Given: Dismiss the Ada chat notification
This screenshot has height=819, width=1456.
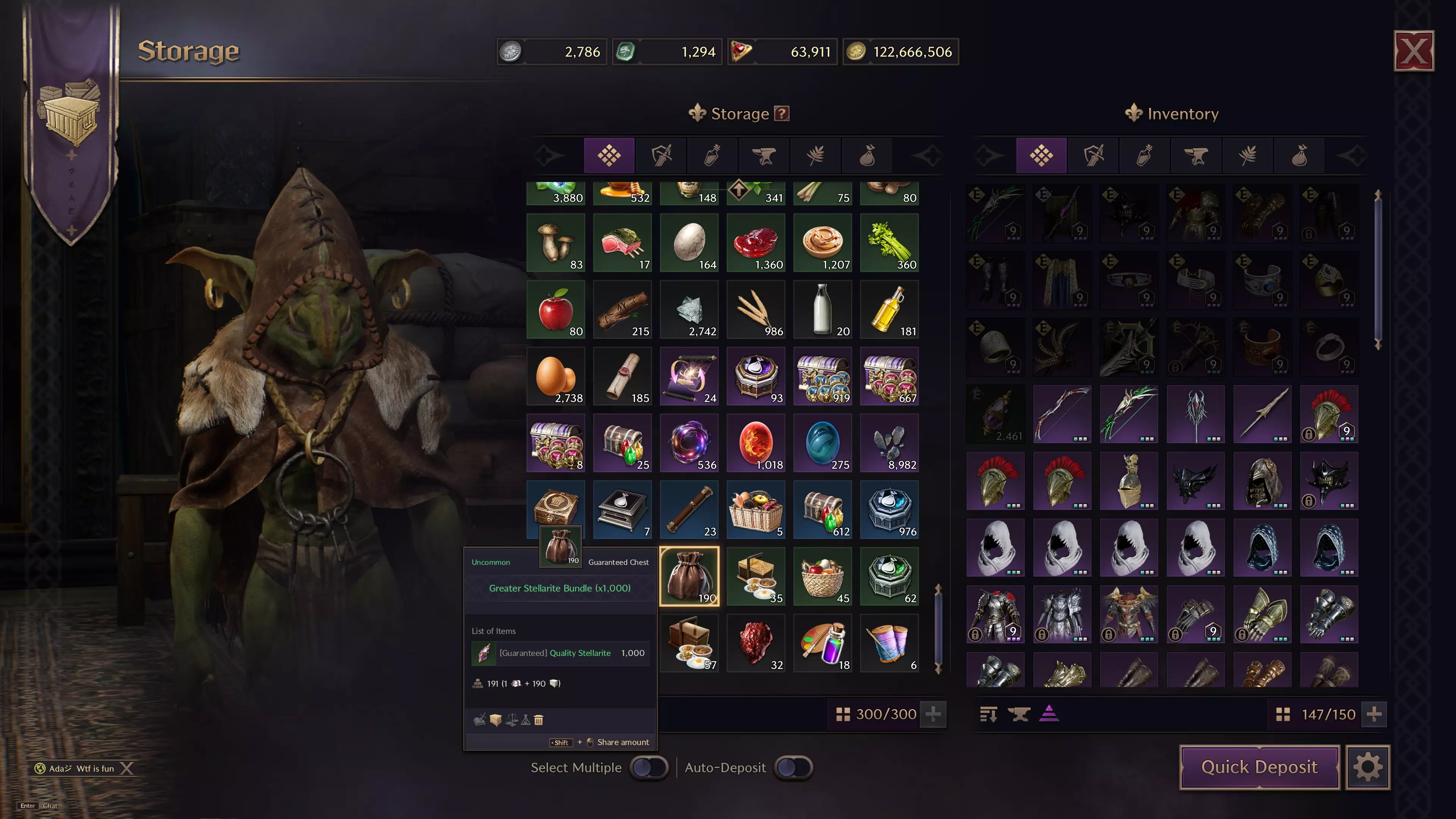Looking at the screenshot, I should (127, 769).
